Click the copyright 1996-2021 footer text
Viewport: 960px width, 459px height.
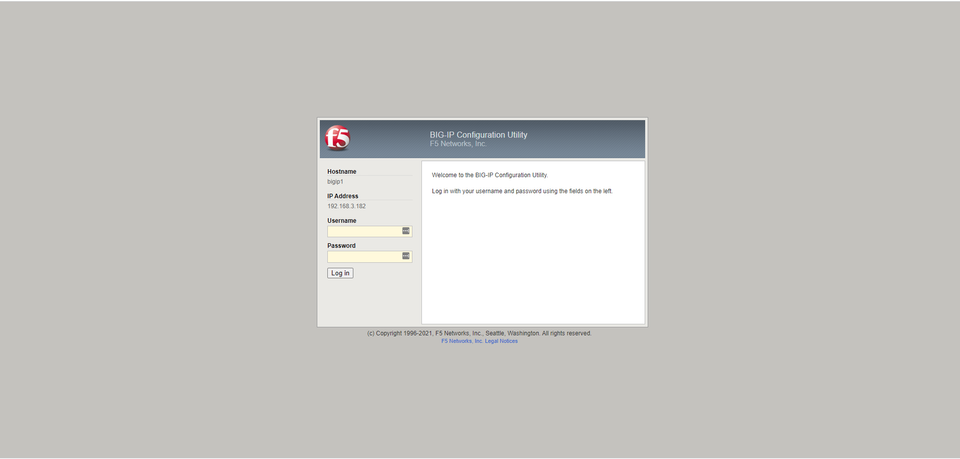click(x=479, y=333)
